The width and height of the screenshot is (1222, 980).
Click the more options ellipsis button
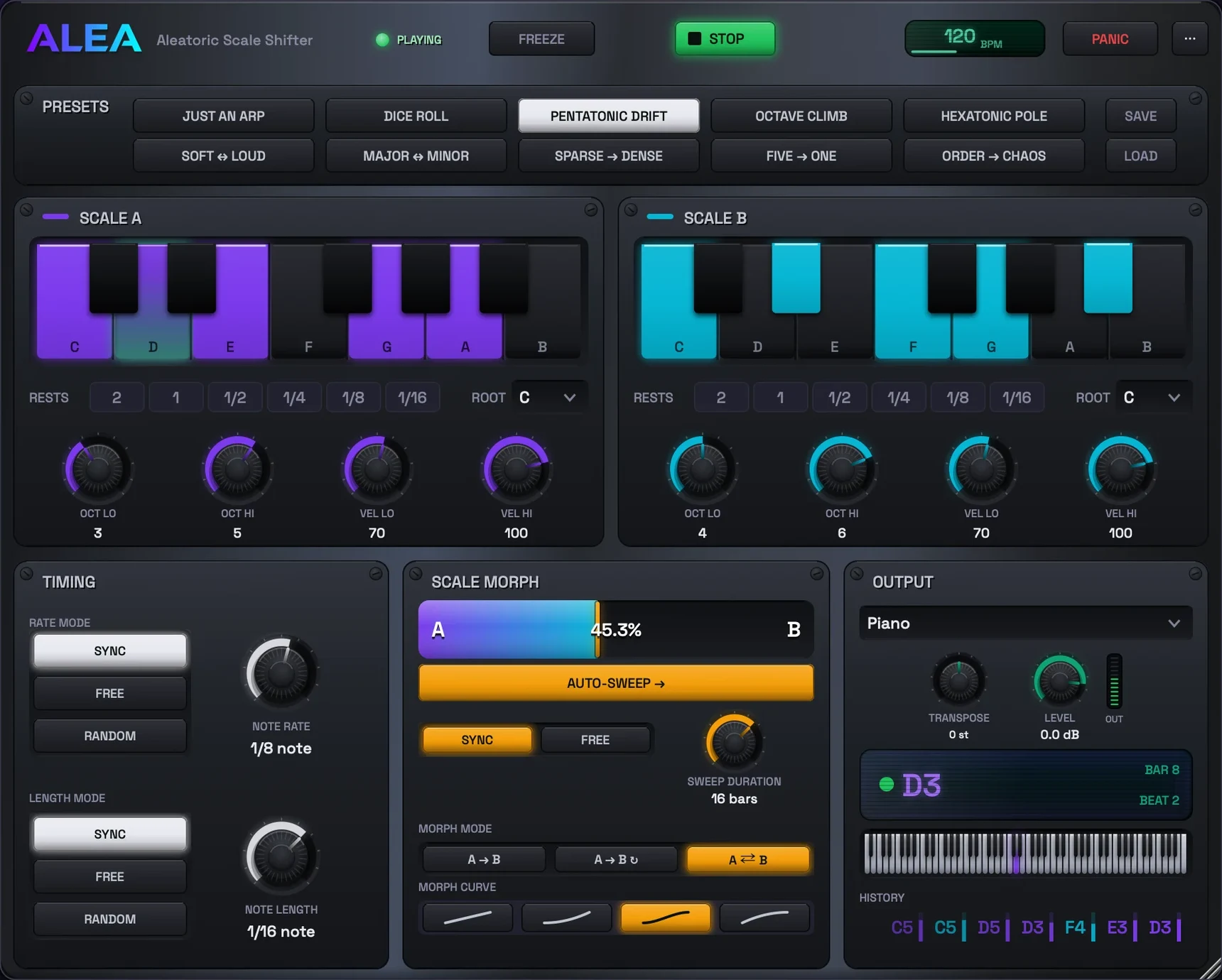pos(1189,39)
